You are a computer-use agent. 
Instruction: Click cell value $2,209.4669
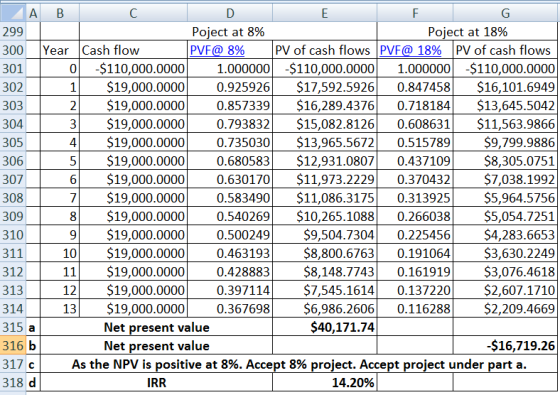click(x=505, y=309)
